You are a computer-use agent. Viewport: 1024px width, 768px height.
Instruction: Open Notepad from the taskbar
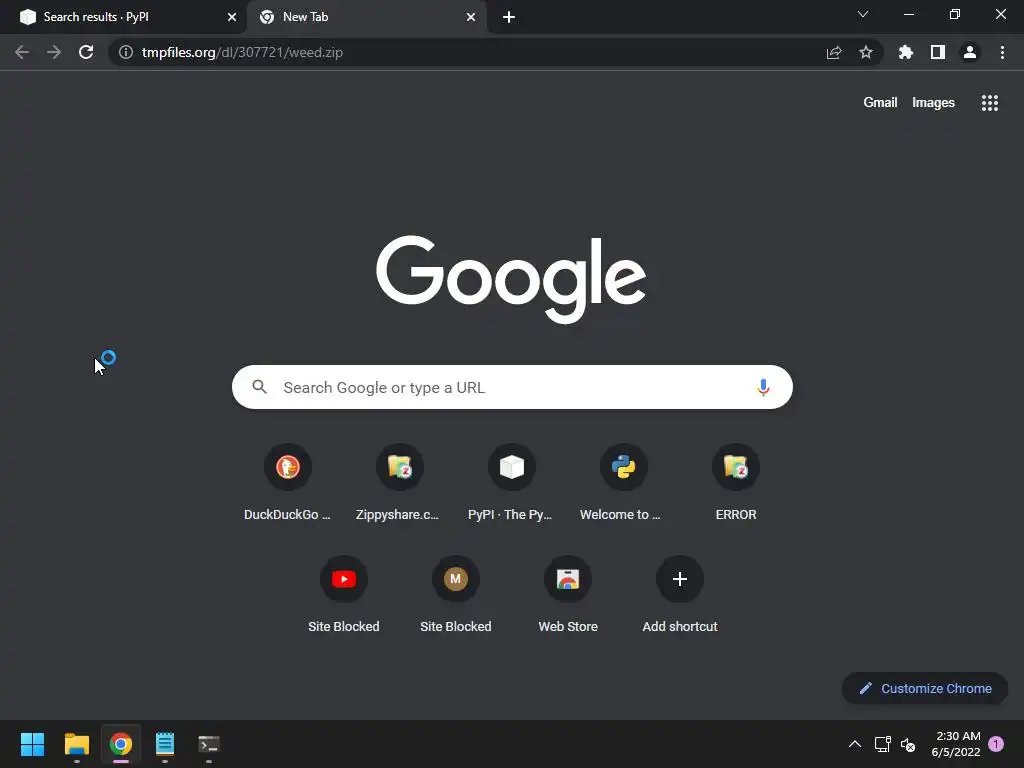(165, 744)
